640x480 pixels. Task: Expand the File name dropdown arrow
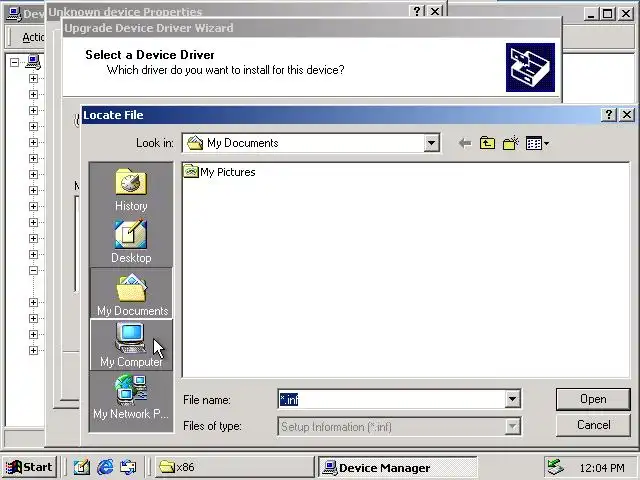[x=512, y=399]
